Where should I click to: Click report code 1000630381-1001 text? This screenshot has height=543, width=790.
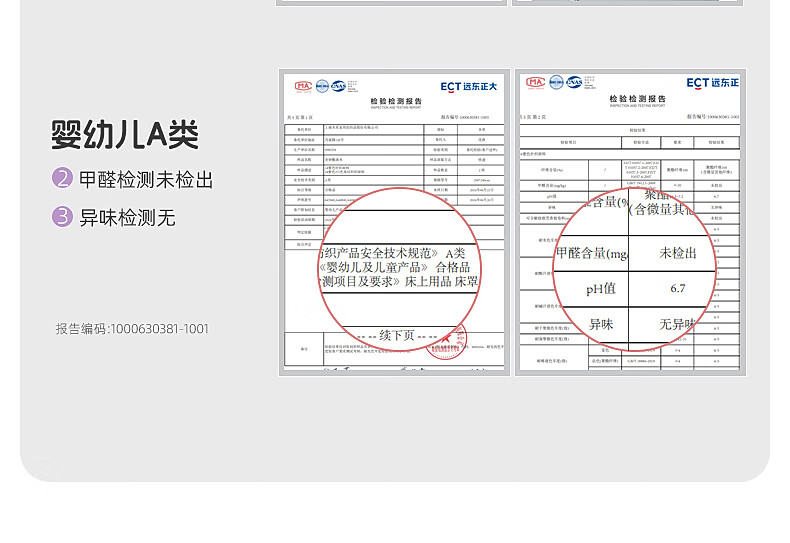tap(132, 329)
